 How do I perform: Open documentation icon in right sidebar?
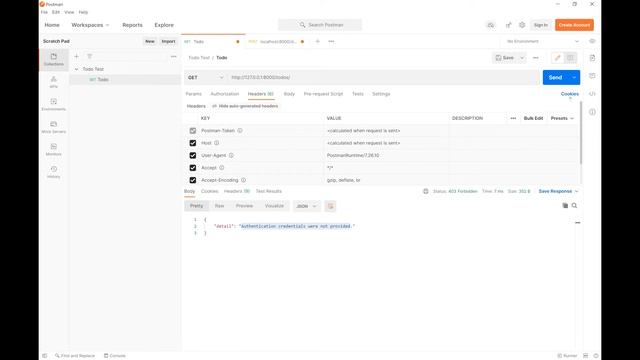(592, 58)
